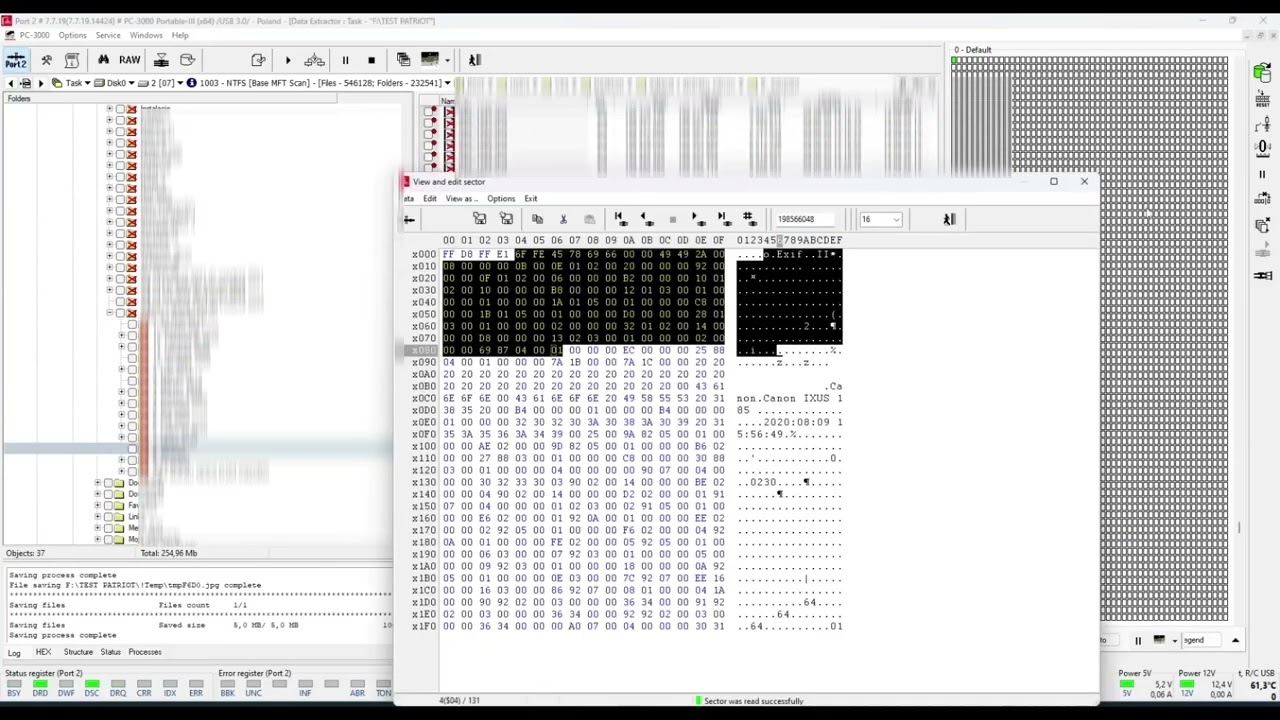This screenshot has width=1280, height=720.
Task: Open the Disk0 dropdown in breadcrumb
Action: coord(132,83)
